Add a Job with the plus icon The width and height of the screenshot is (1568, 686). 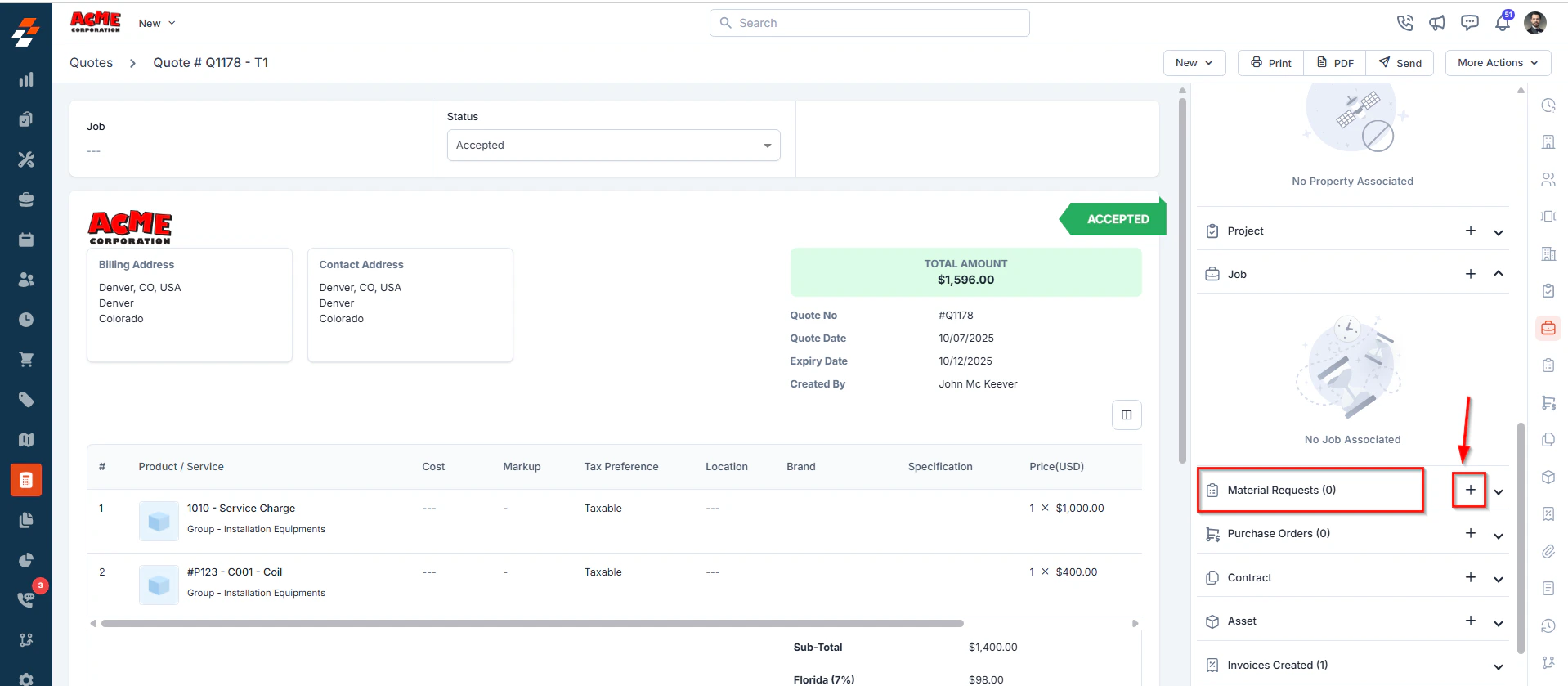[1471, 274]
